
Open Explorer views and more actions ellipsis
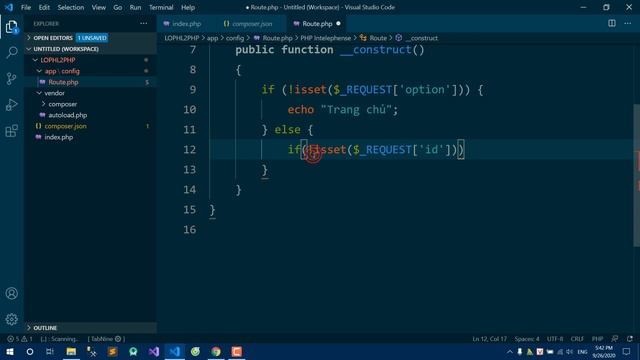click(x=144, y=24)
